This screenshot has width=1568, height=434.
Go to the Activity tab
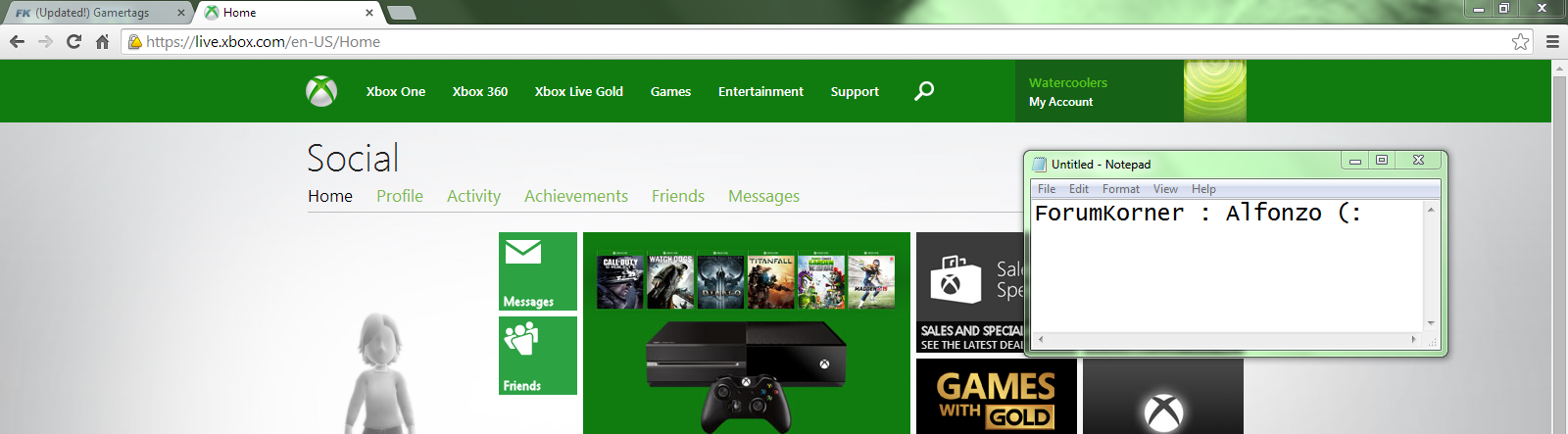473,196
